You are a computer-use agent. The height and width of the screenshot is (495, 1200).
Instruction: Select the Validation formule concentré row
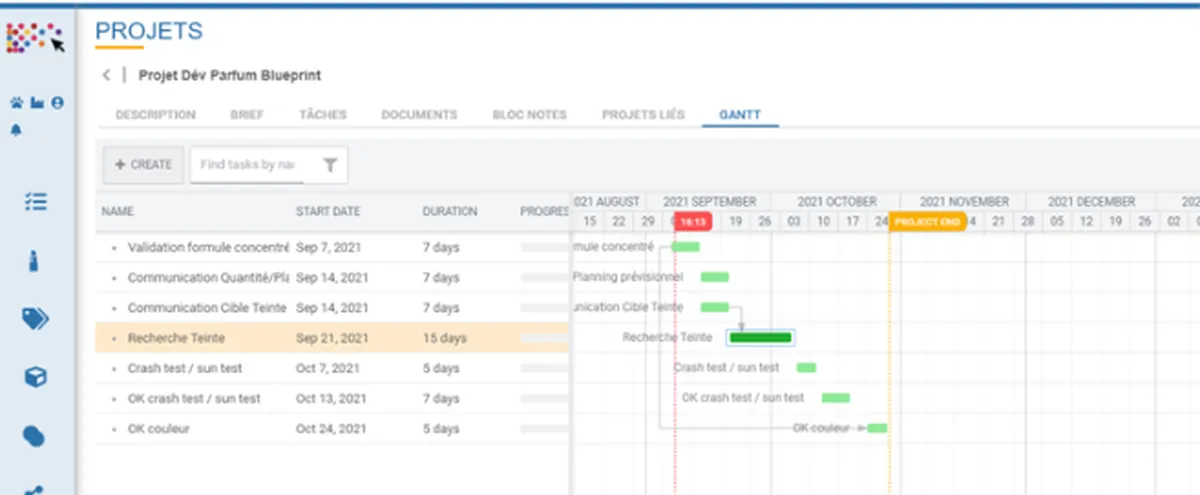[x=332, y=247]
